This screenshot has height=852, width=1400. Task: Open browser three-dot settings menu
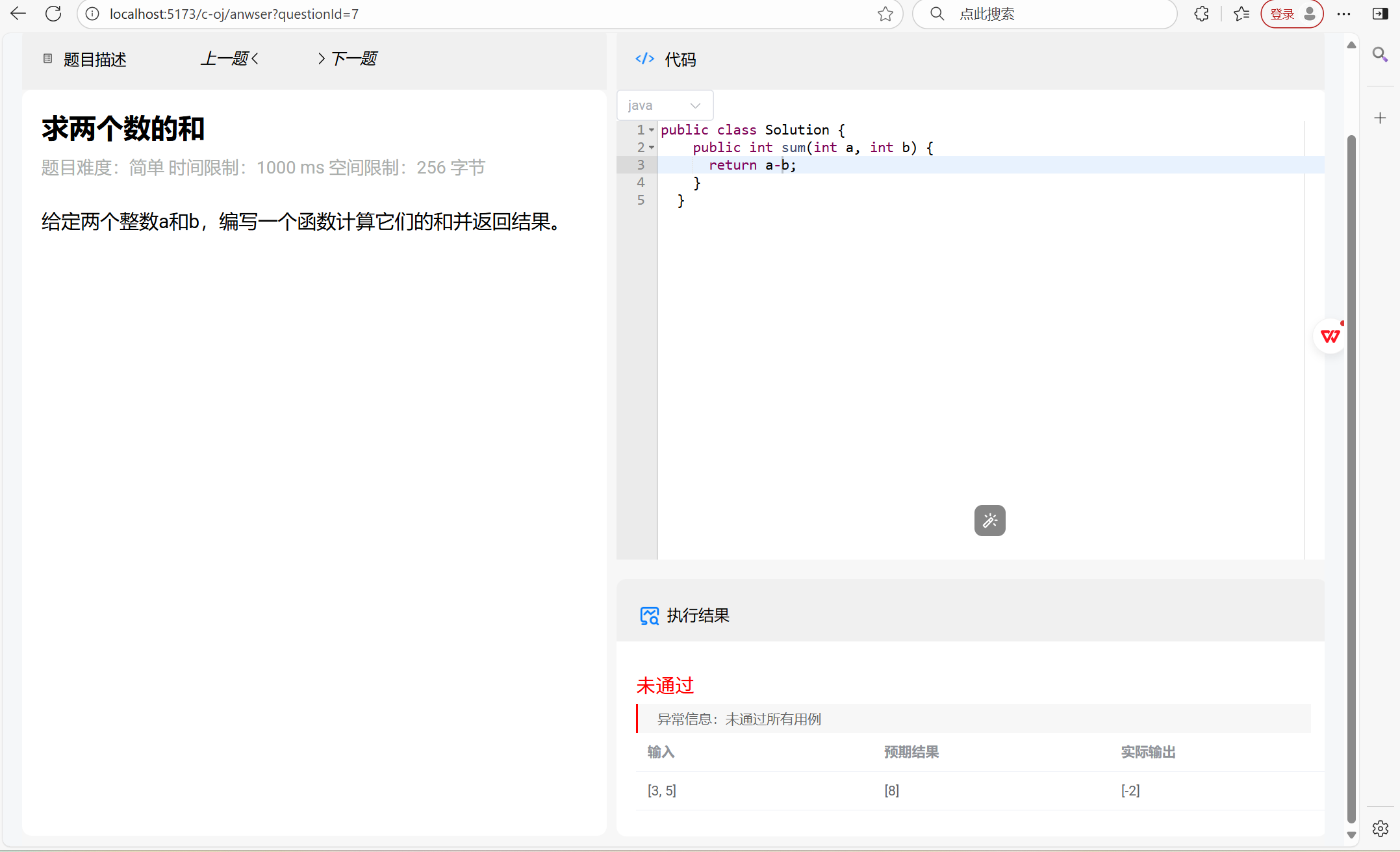coord(1343,14)
